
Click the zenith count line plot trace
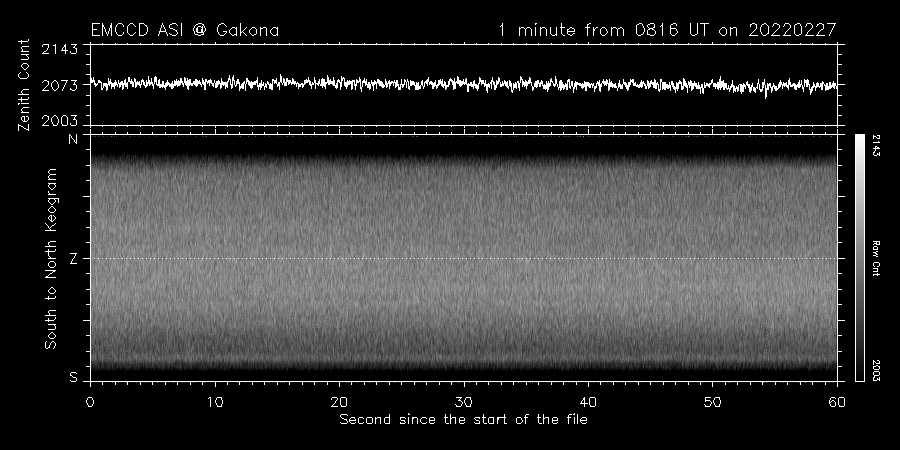coord(463,84)
